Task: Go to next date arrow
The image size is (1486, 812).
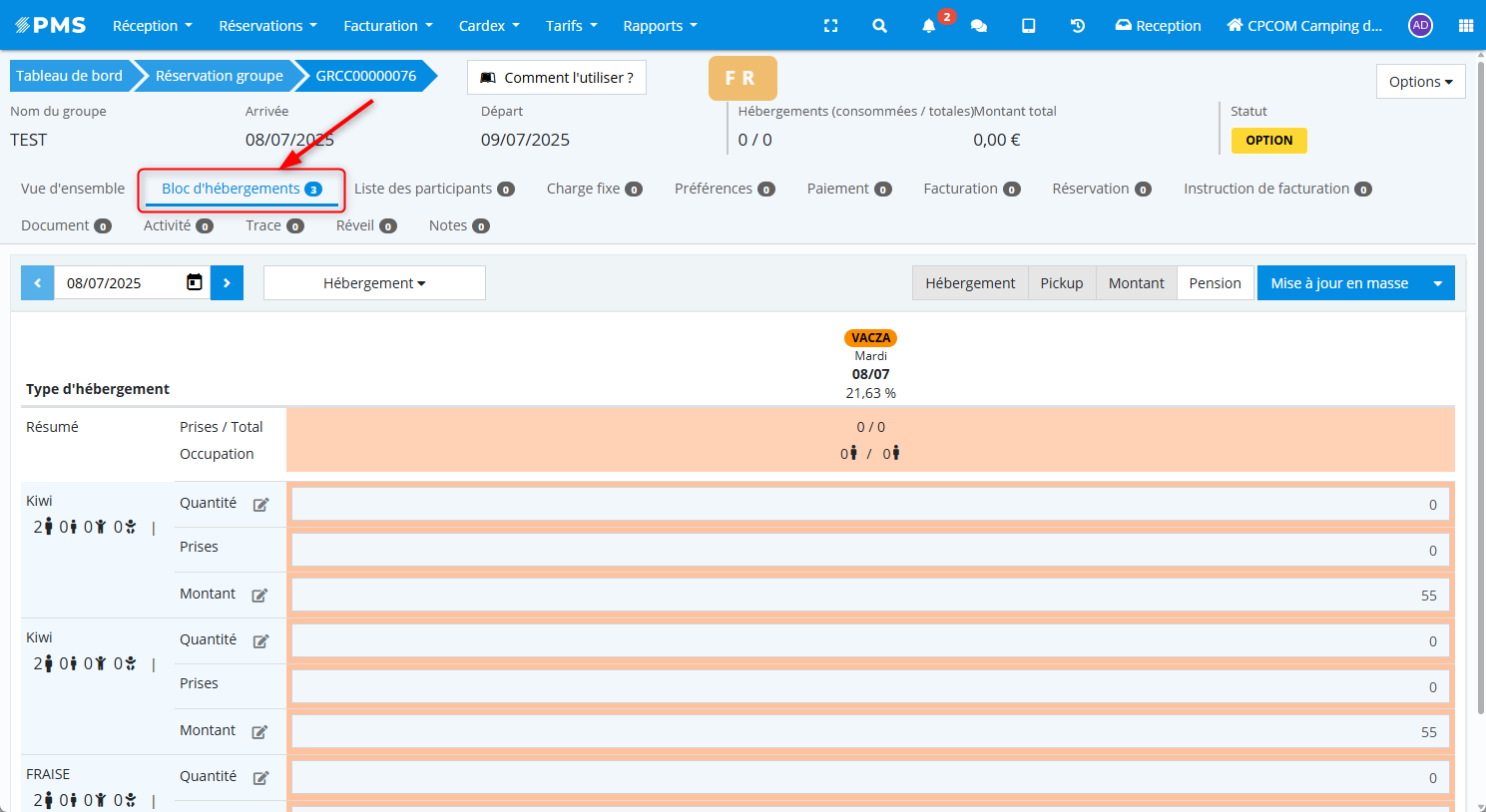Action: coord(228,282)
